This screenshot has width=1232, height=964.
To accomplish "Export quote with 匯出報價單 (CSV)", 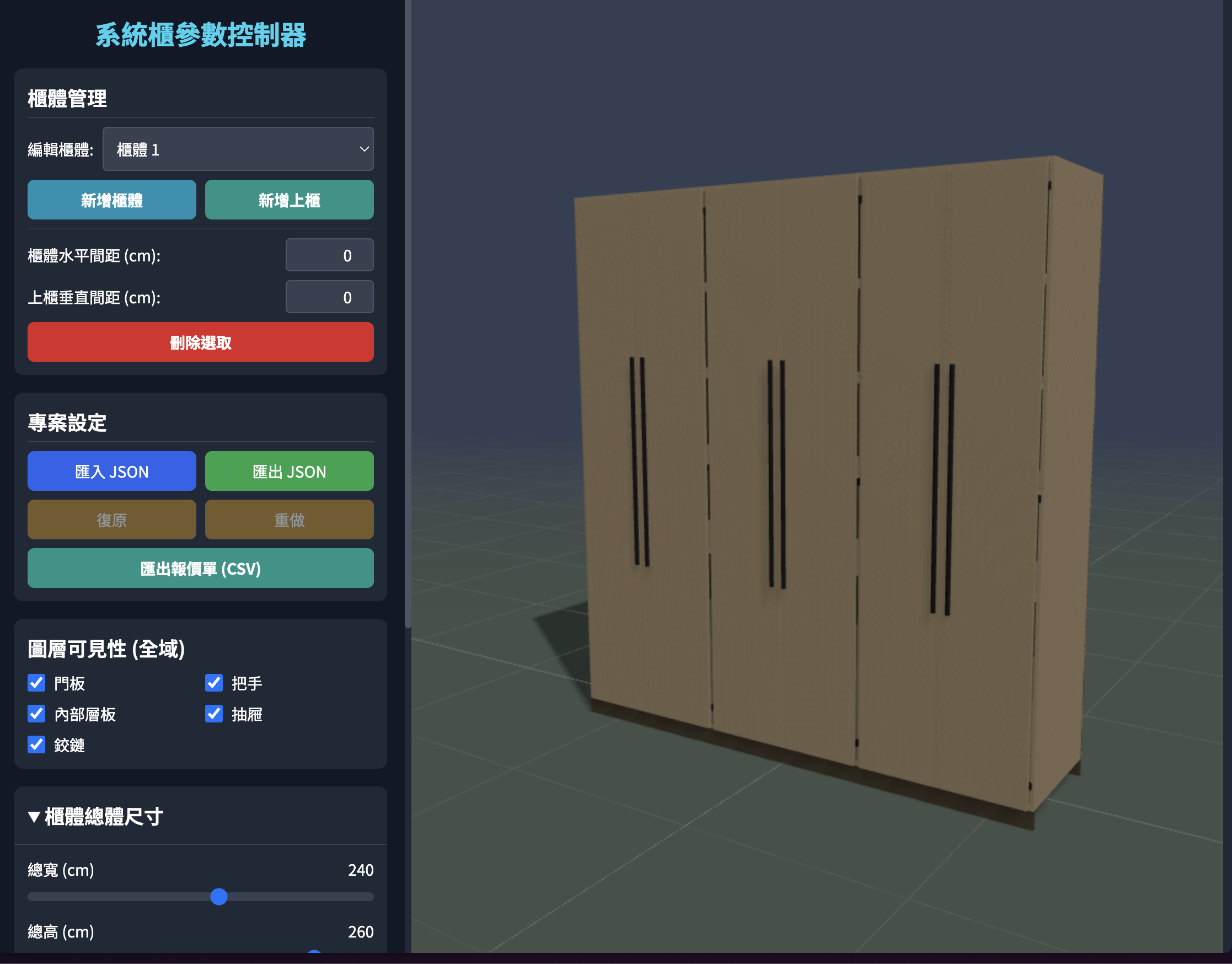I will coord(200,569).
